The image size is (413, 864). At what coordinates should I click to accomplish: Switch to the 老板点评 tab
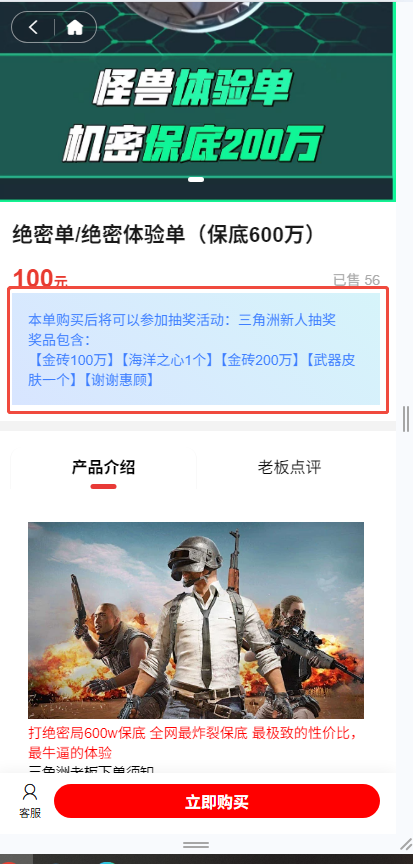289,468
